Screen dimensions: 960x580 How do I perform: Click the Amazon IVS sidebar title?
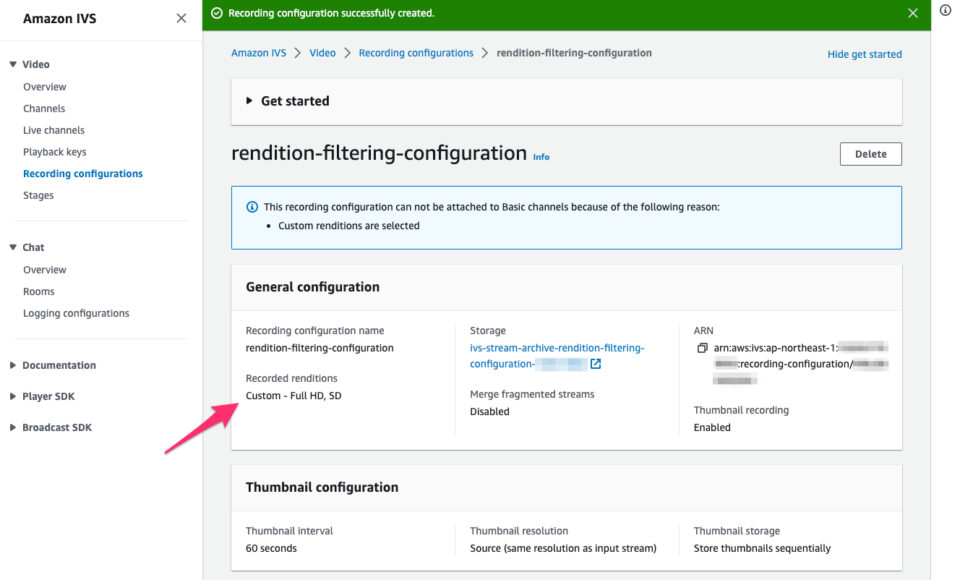click(x=59, y=19)
